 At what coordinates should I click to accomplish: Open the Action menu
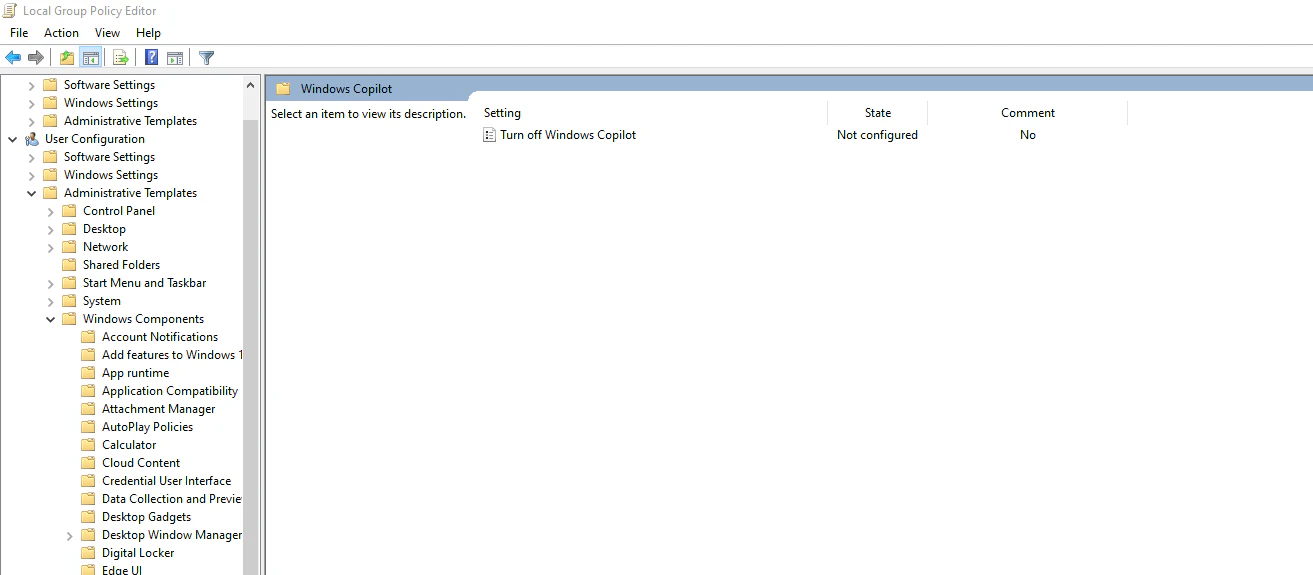coord(61,33)
